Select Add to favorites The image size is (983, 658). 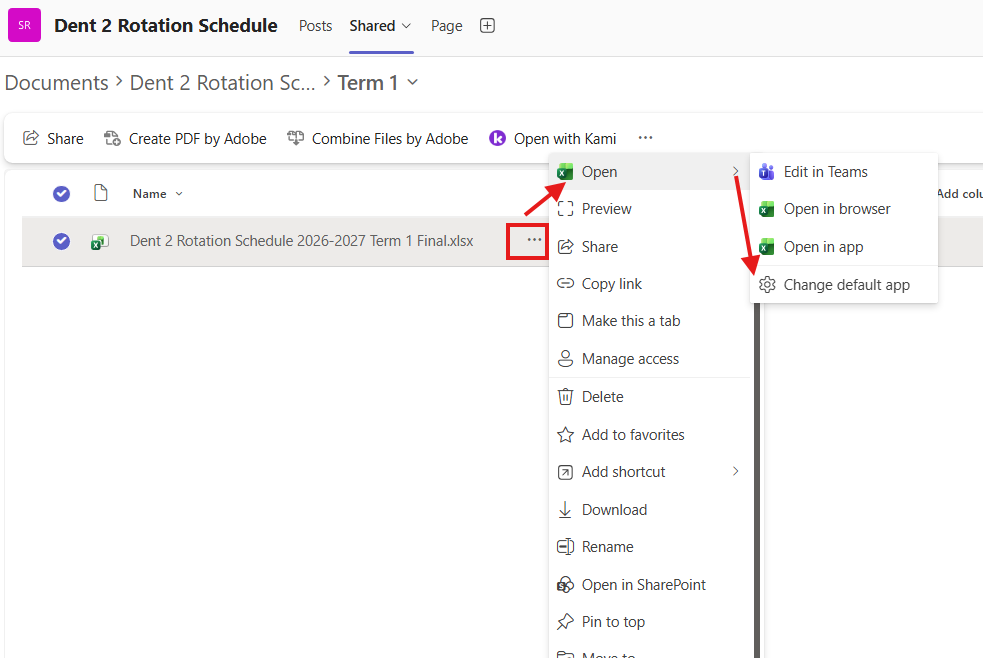coord(649,434)
